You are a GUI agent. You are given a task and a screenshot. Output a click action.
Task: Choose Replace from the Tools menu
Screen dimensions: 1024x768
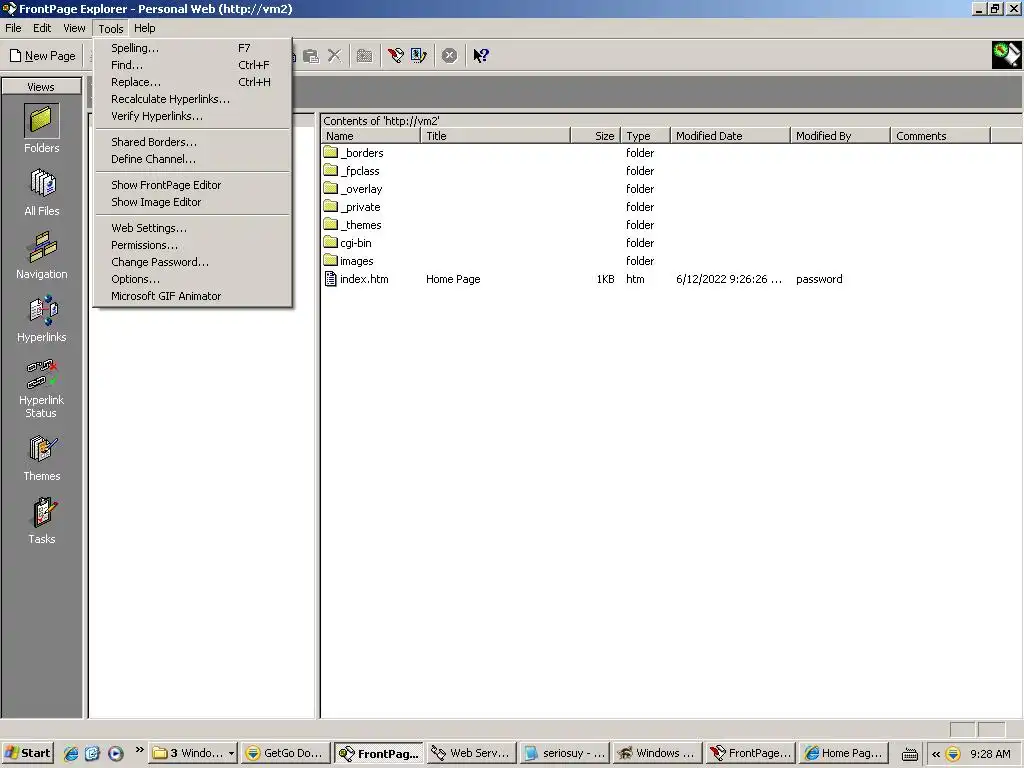[x=192, y=82]
